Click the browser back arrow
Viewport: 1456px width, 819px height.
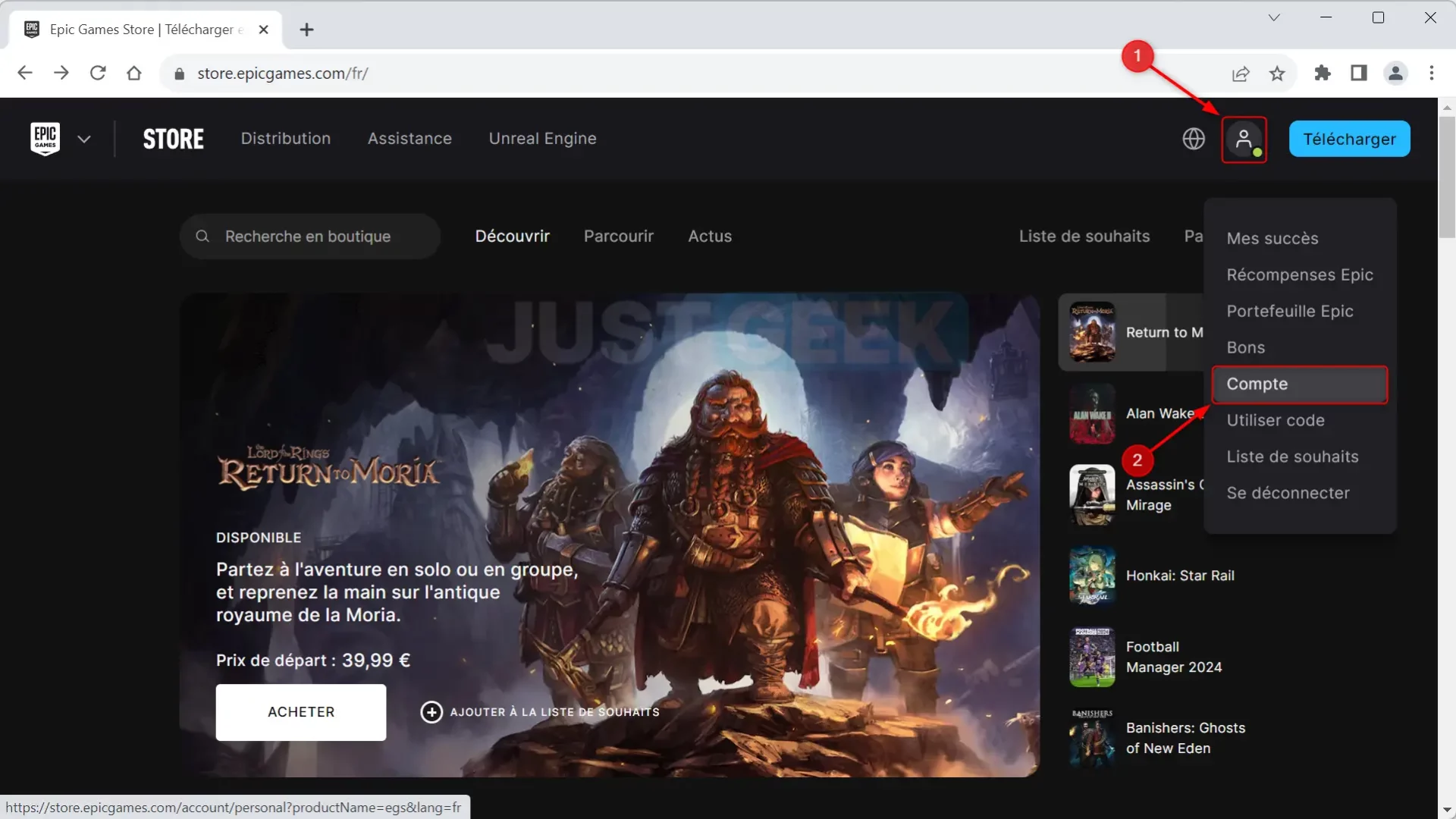25,73
